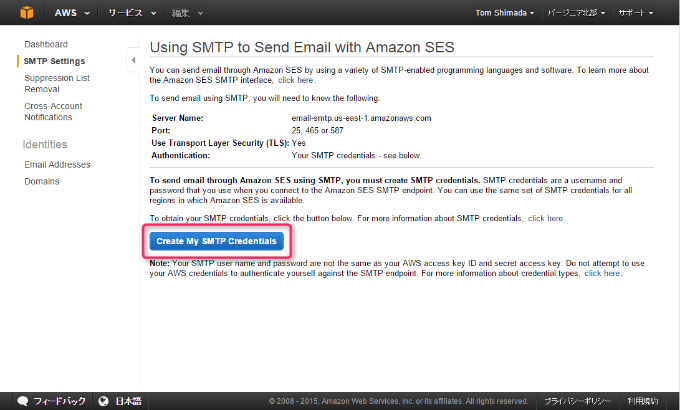This screenshot has width=680, height=410.
Task: Go to Dashboard in the sidebar
Action: point(46,44)
